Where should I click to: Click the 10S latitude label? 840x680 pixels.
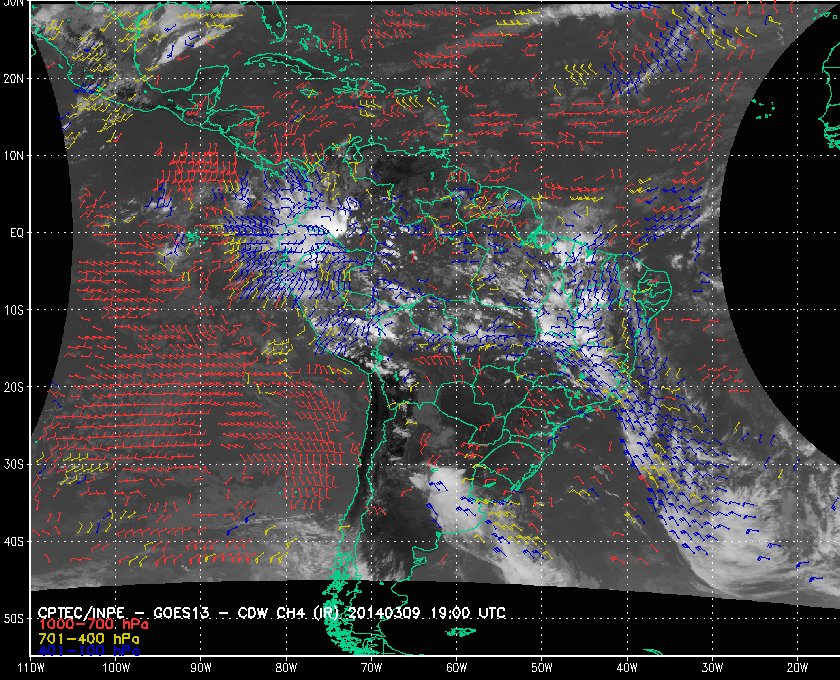(14, 310)
